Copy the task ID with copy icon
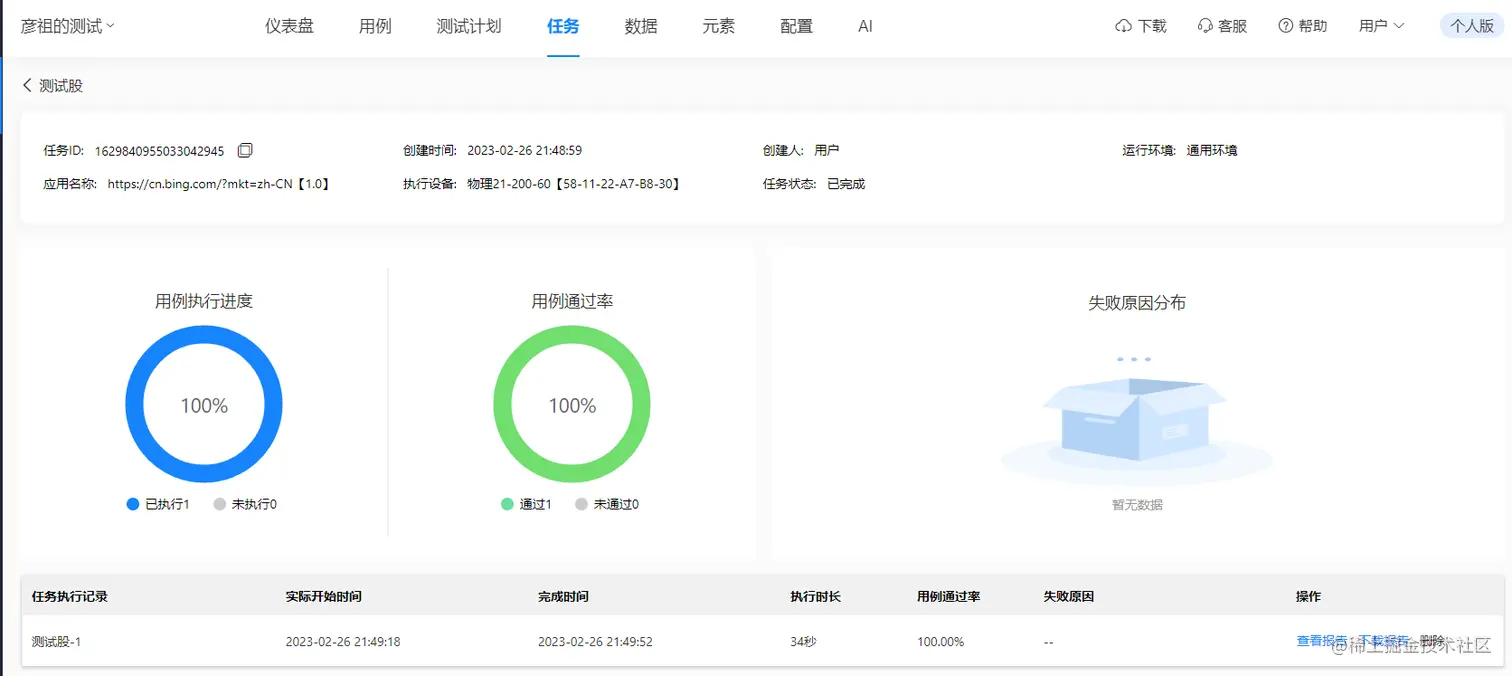Screen dimensions: 1512x676 tap(245, 150)
